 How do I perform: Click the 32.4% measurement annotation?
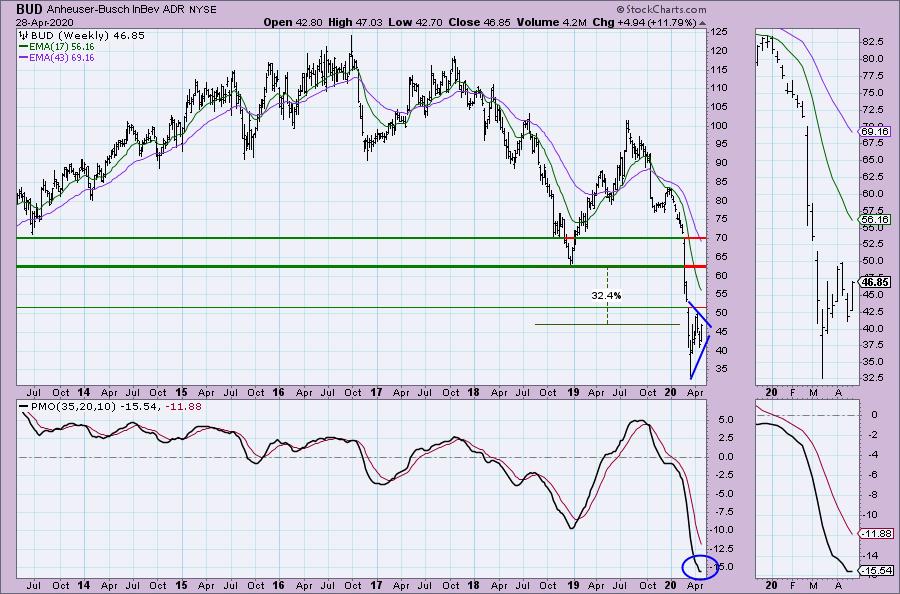pos(606,296)
